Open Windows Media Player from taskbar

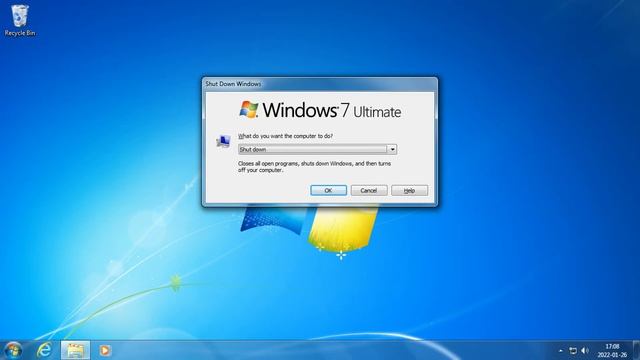pyautogui.click(x=105, y=350)
